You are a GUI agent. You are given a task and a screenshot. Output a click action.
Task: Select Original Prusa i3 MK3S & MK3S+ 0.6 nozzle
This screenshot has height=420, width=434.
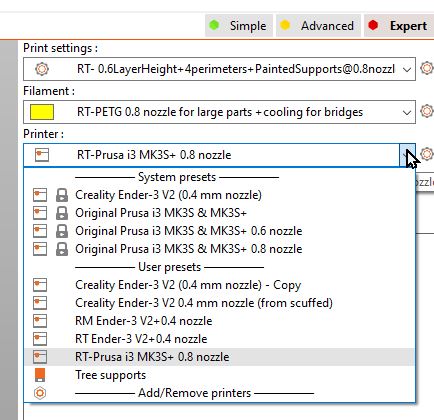click(220, 231)
